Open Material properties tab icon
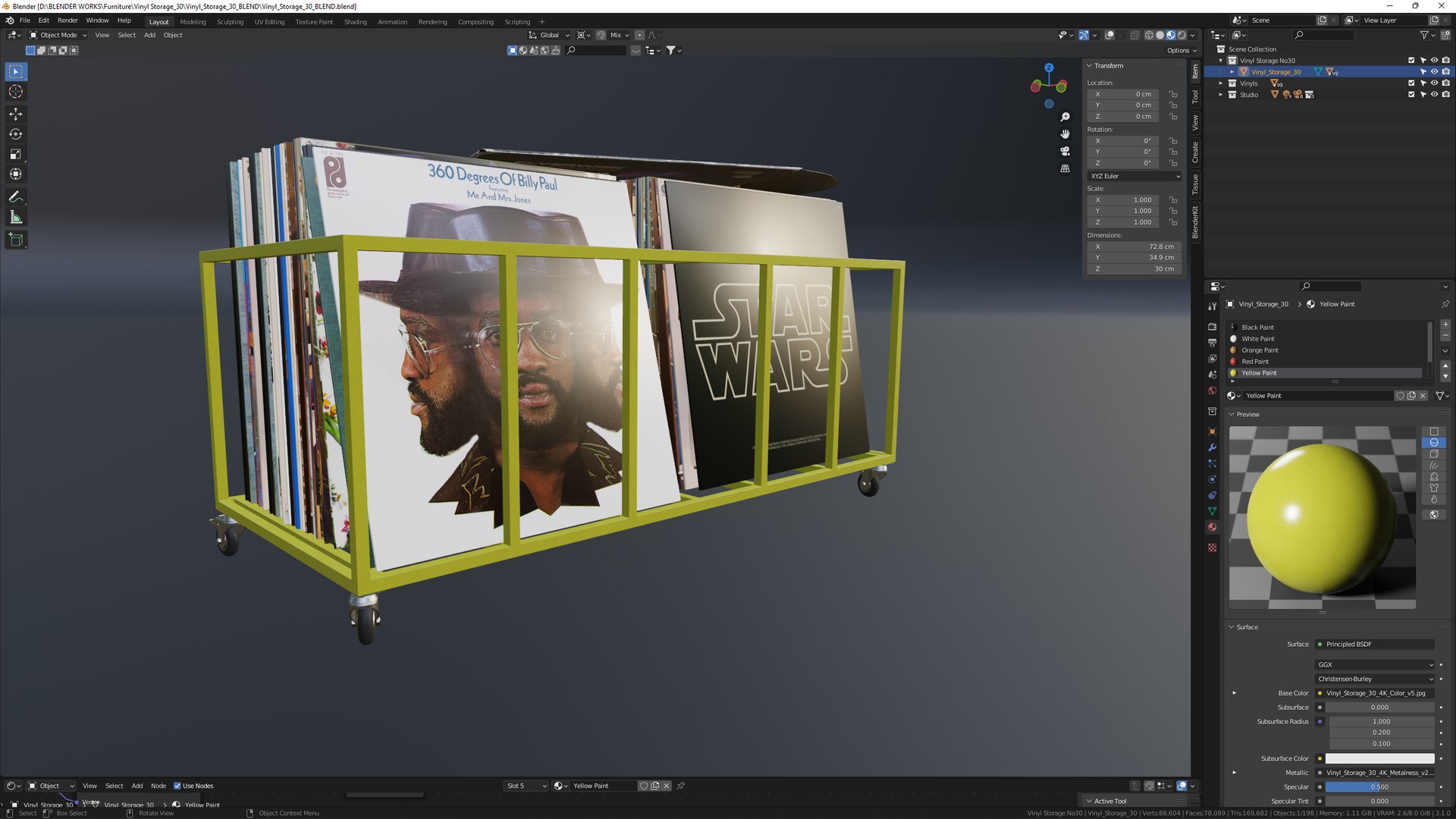Screen dimensions: 1456x819 pos(1212,527)
